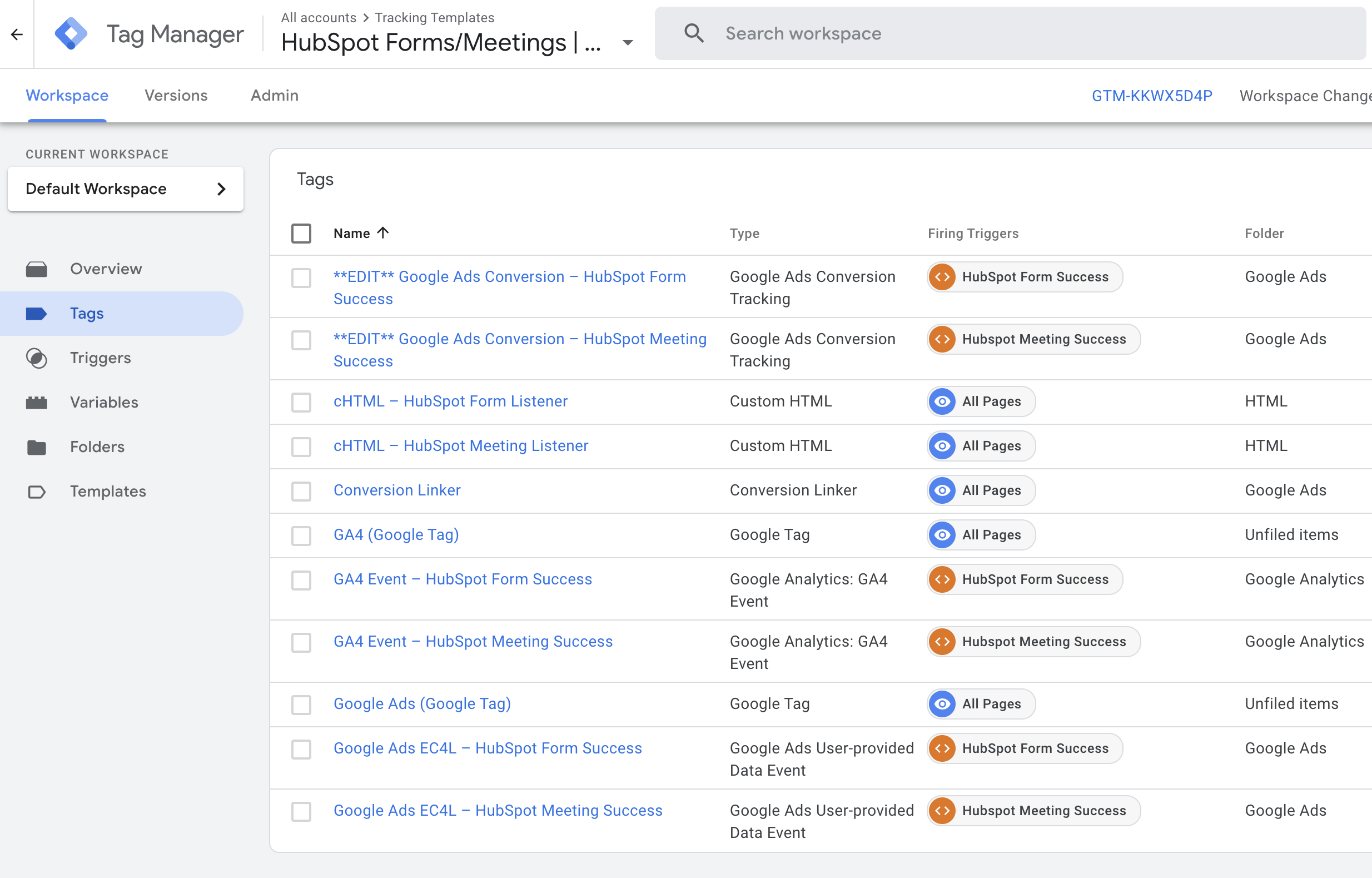Click eye icon in GA4 (Google Tag) row
This screenshot has height=878, width=1372.
click(942, 535)
